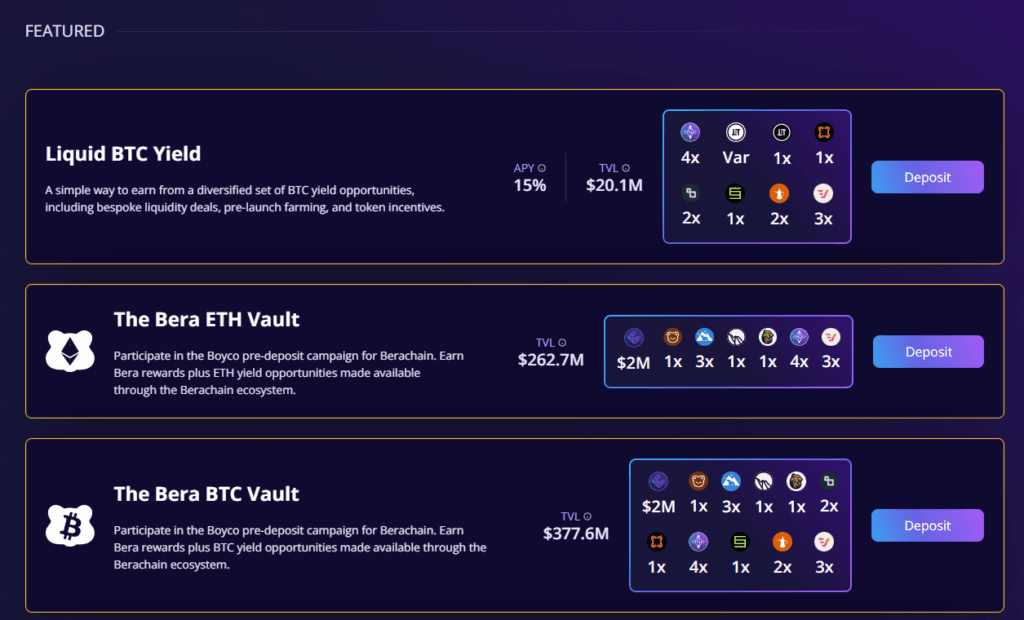Click the APY info icon on Liquid BTC Yield
This screenshot has width=1024, height=620.
(x=542, y=168)
